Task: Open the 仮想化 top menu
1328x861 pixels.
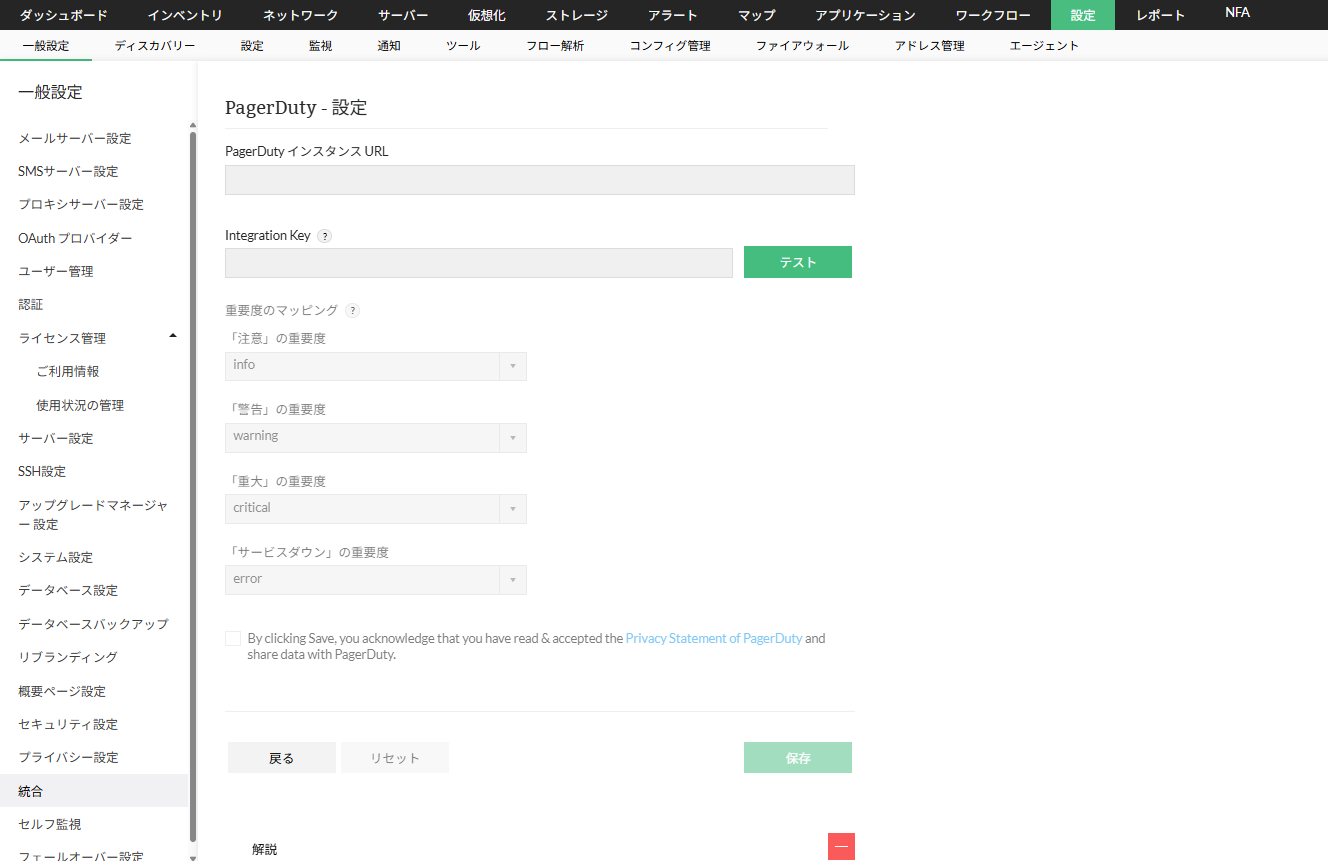Action: tap(487, 15)
